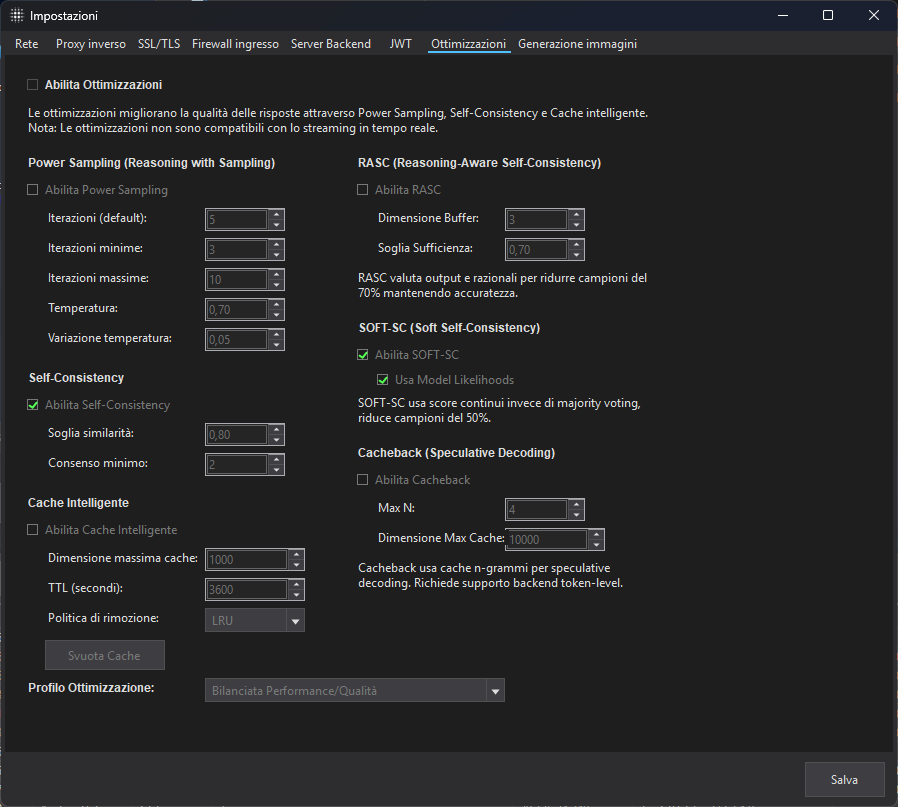This screenshot has width=898, height=807.
Task: Raise Temperatura using the up arrow
Action: 277,305
